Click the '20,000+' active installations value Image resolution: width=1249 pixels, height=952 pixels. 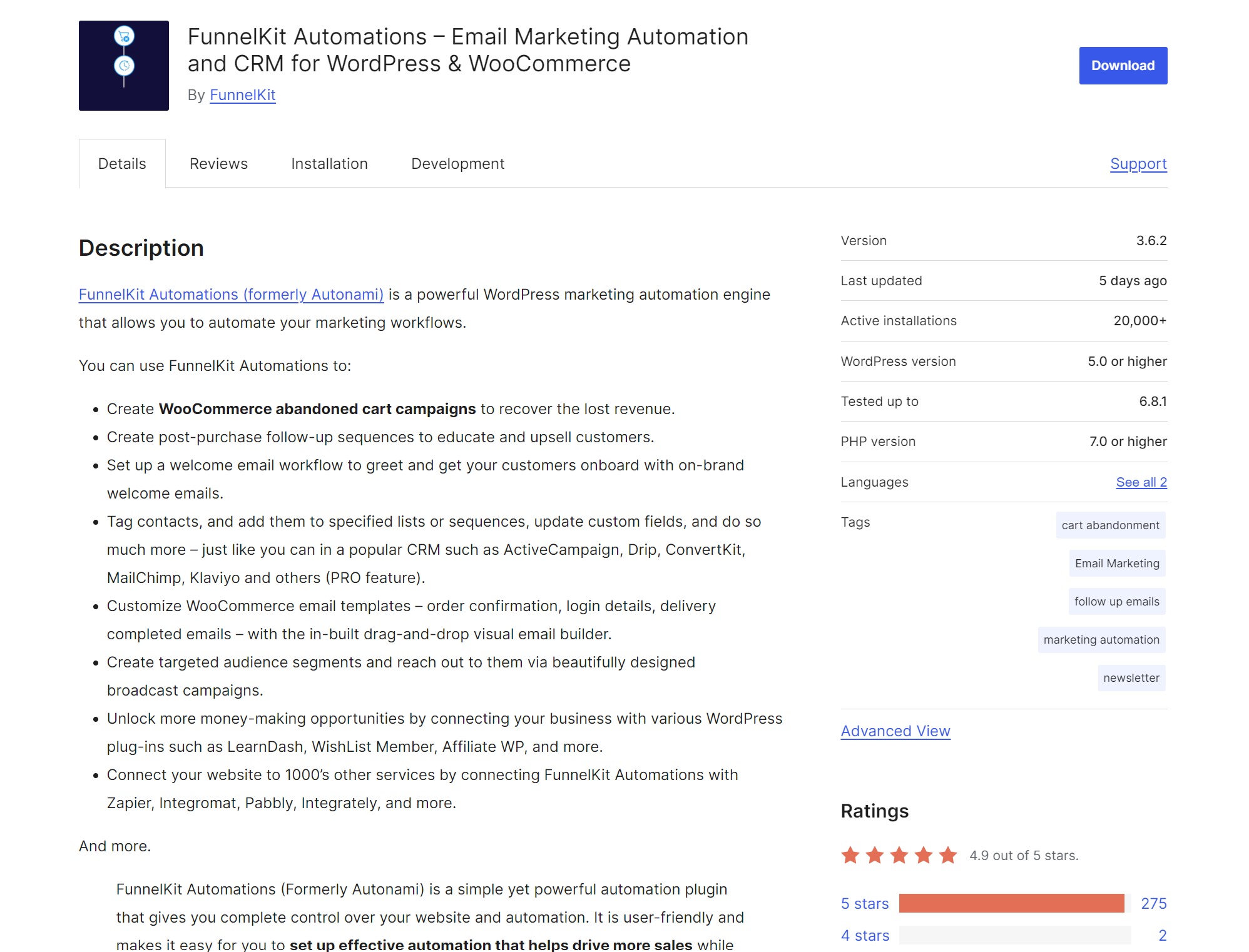(x=1139, y=321)
